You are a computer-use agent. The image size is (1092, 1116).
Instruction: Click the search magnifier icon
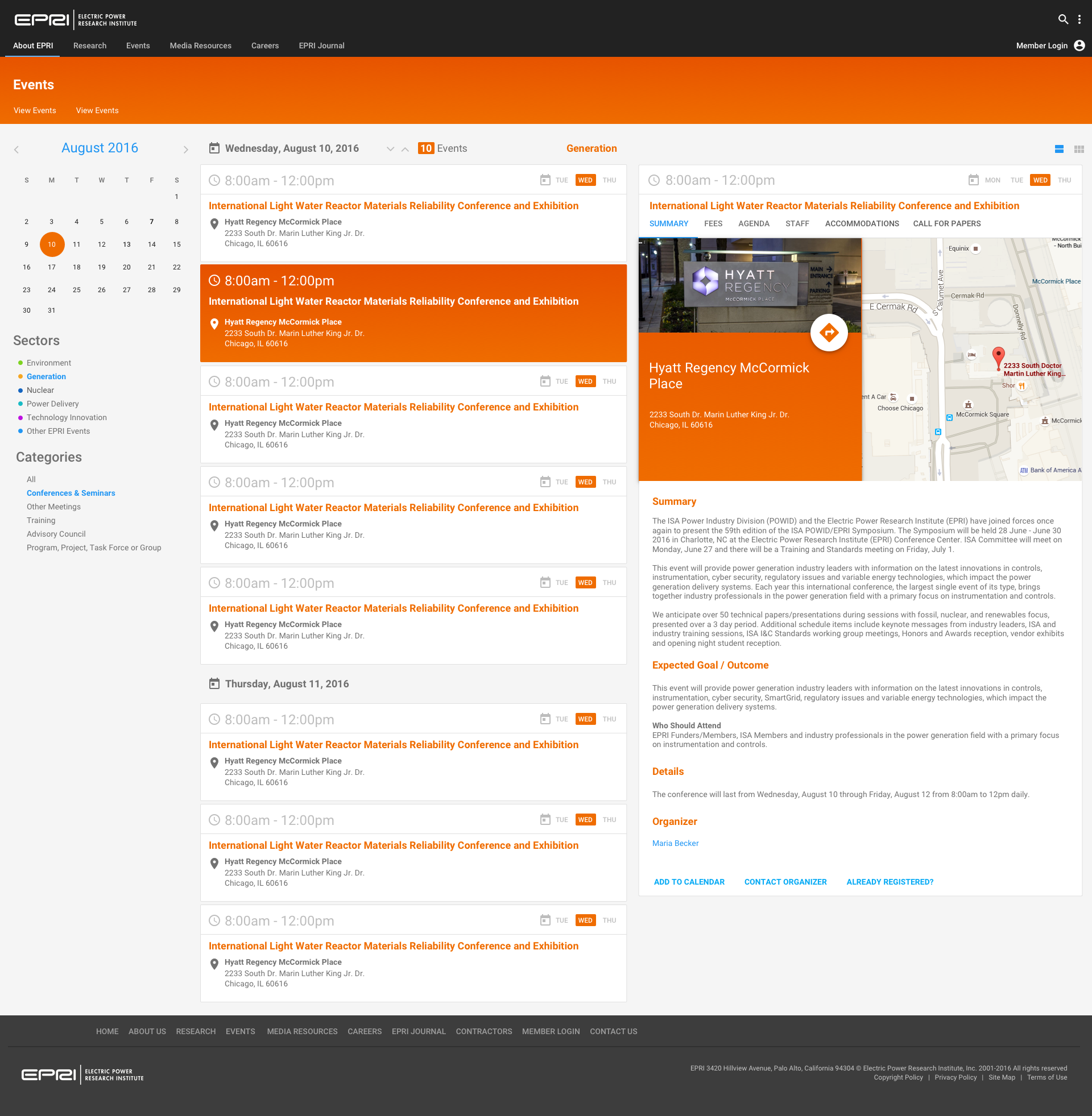1063,19
